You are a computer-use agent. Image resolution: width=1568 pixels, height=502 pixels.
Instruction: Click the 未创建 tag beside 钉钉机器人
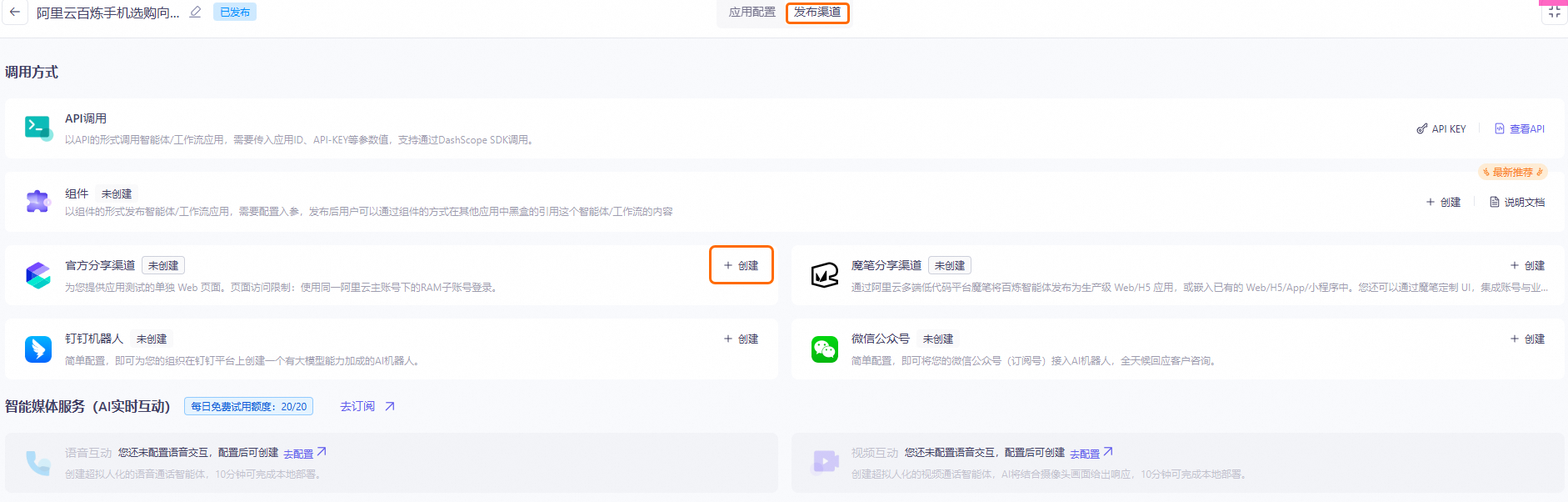pyautogui.click(x=152, y=339)
